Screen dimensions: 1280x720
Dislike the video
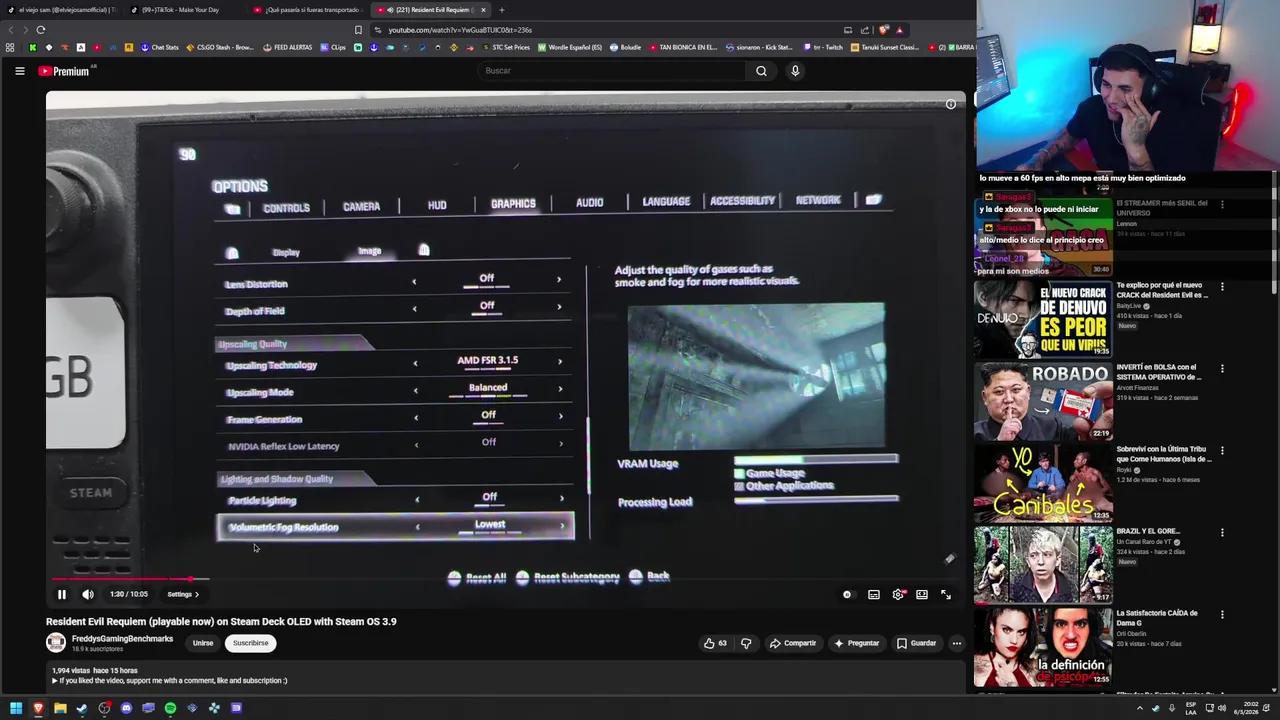click(x=746, y=643)
